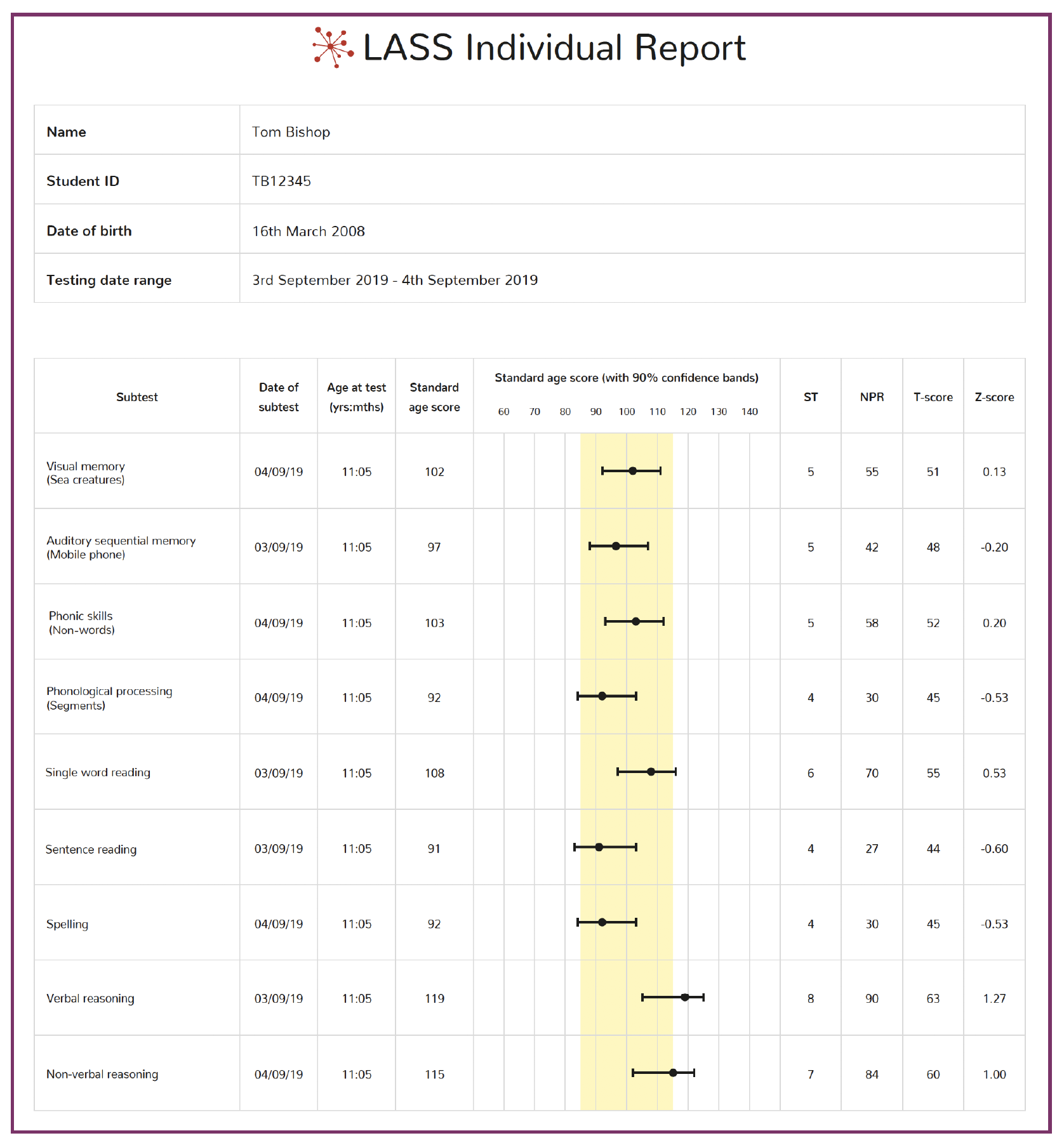Image resolution: width=1064 pixels, height=1145 pixels.
Task: Click Single word reading ST value 6
Action: 811,773
